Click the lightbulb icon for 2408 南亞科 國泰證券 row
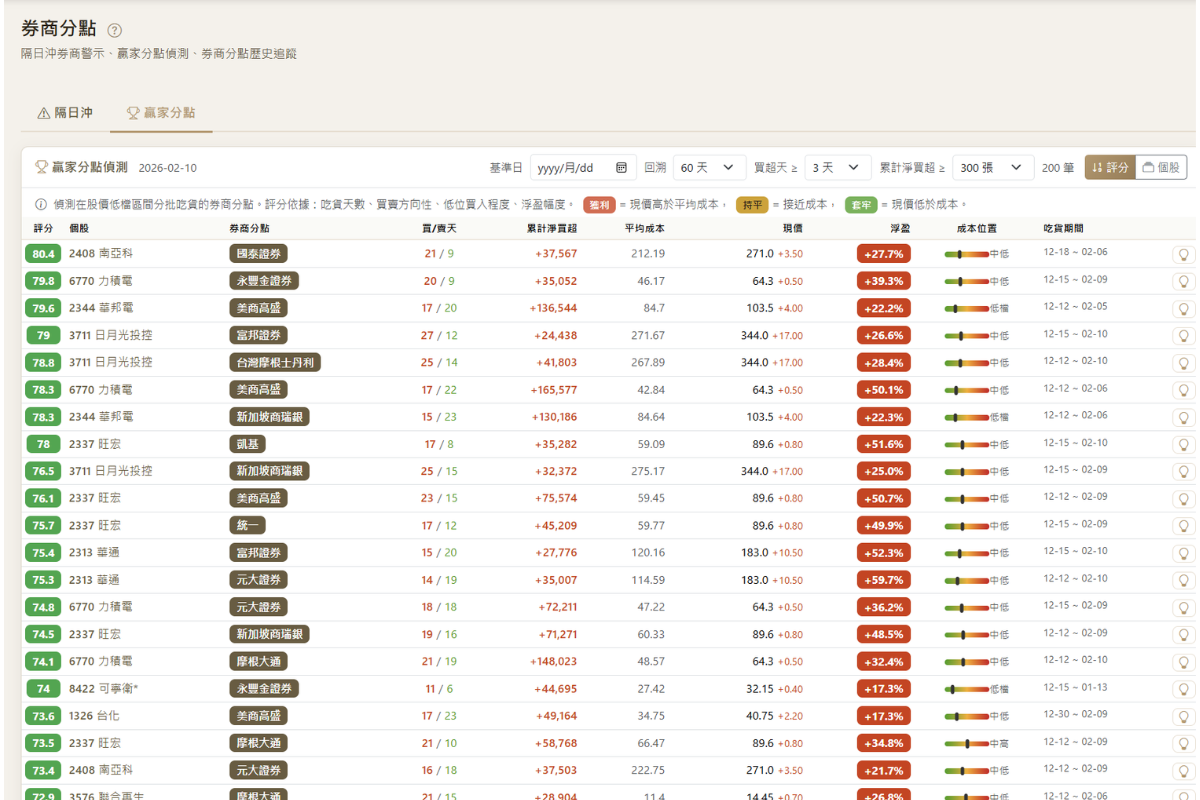The image size is (1200, 800). (1184, 254)
